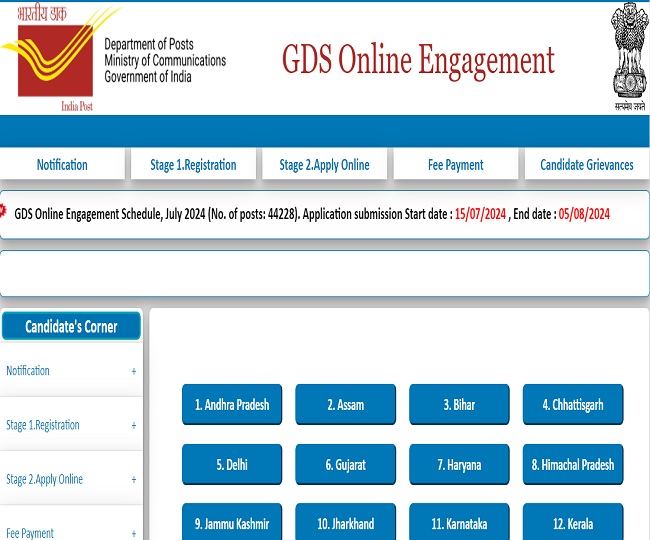Expand Fee Payment plus sign in sidebar
This screenshot has width=650, height=540.
133,533
